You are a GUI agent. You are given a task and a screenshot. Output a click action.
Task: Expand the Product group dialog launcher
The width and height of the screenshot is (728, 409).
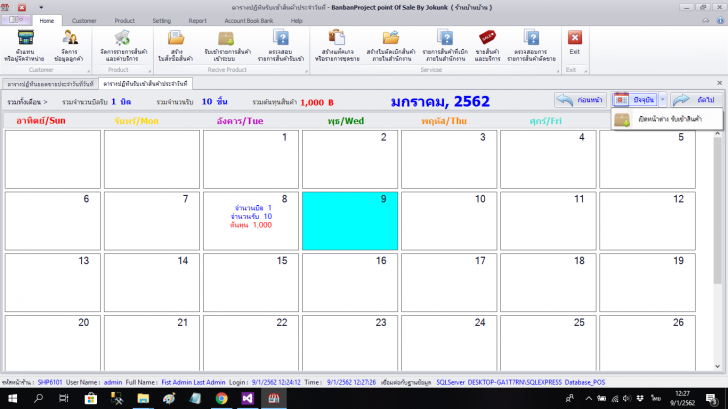150,71
